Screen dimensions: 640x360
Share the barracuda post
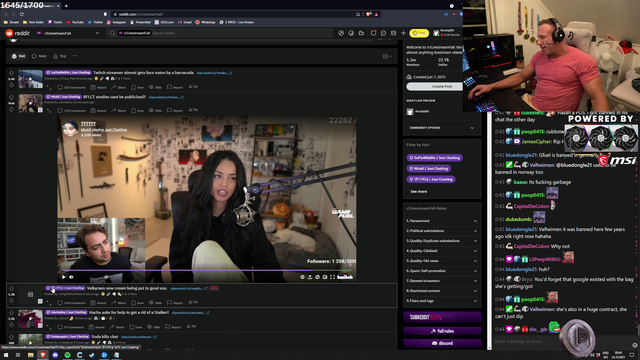click(x=119, y=87)
